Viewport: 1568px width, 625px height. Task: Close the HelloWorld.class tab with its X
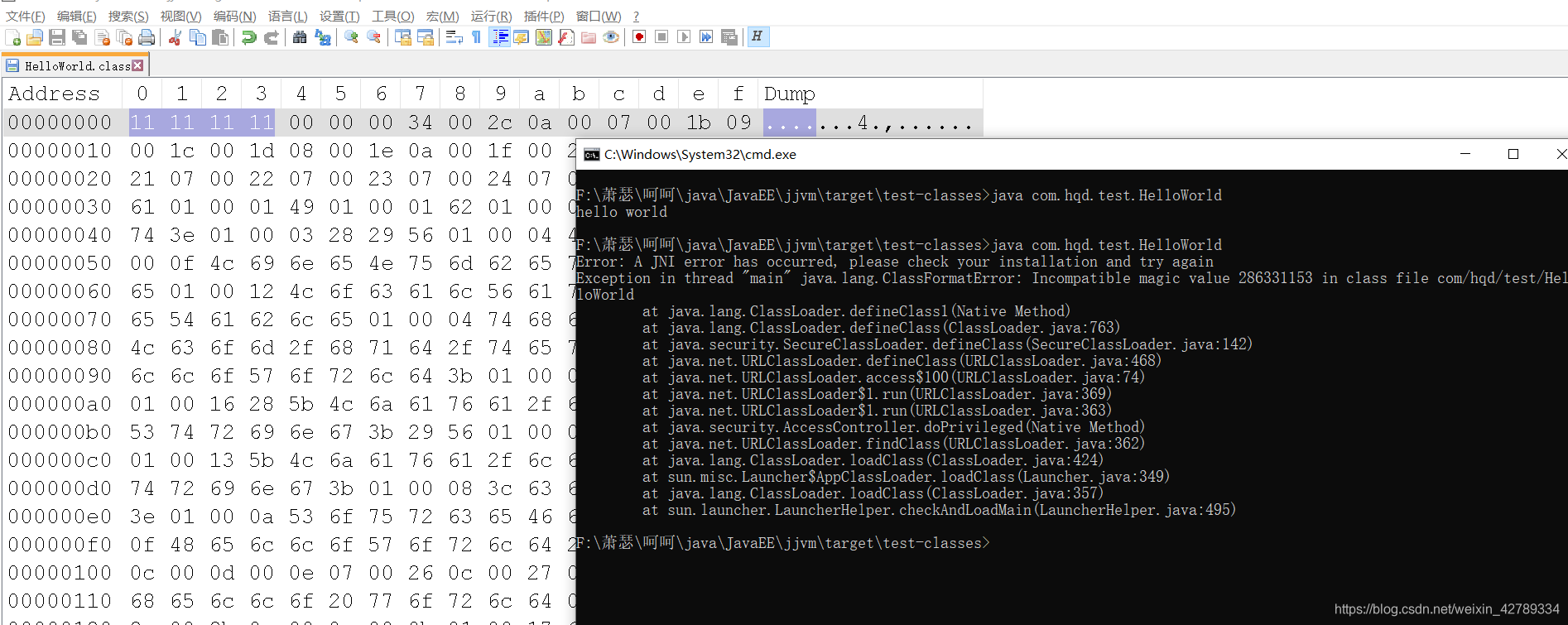[137, 65]
